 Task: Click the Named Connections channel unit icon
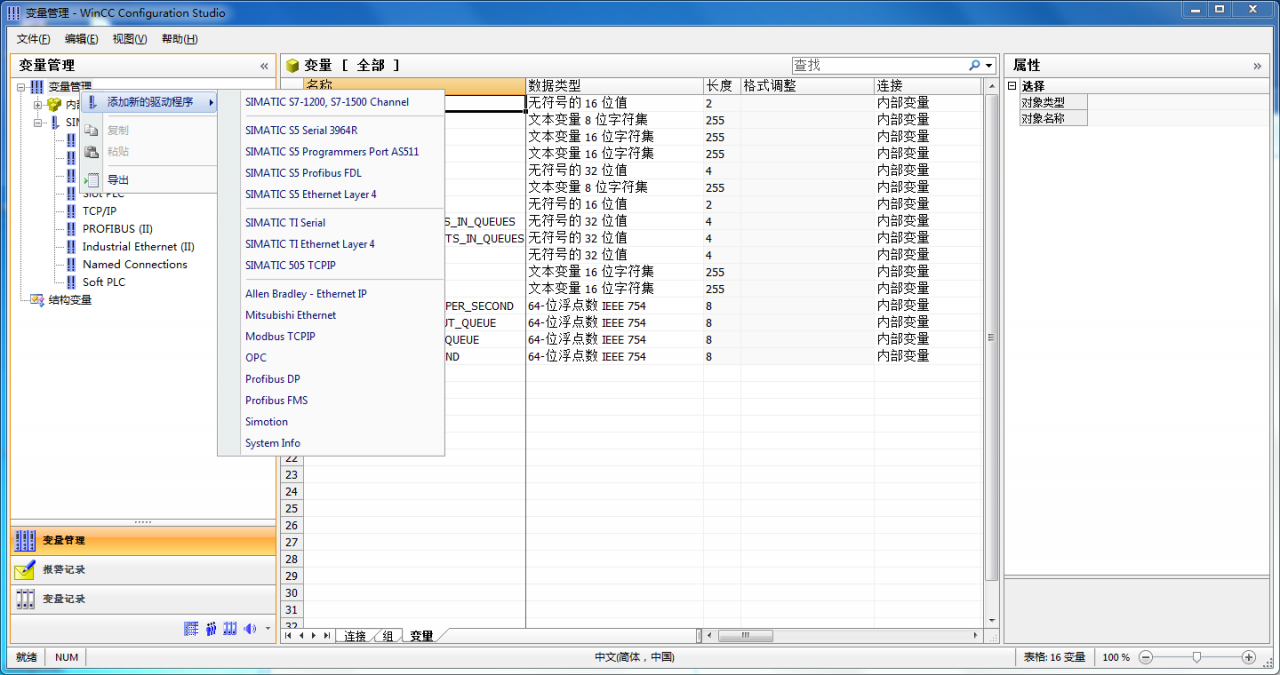point(71,265)
